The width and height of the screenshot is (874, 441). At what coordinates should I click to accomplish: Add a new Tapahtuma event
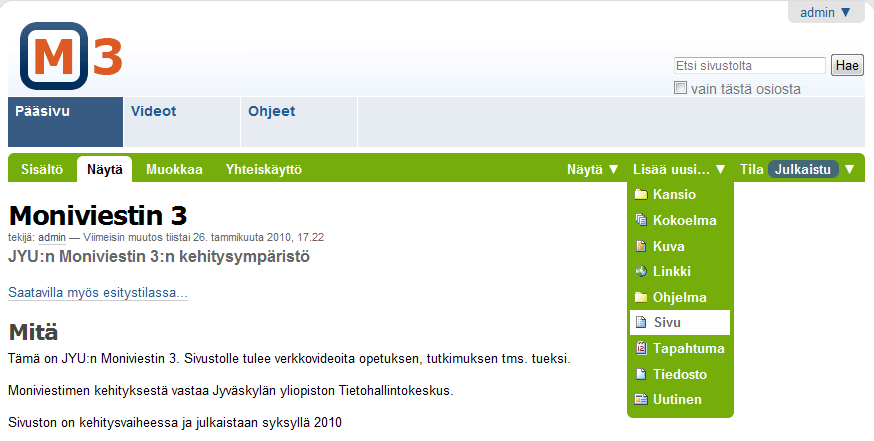(679, 348)
